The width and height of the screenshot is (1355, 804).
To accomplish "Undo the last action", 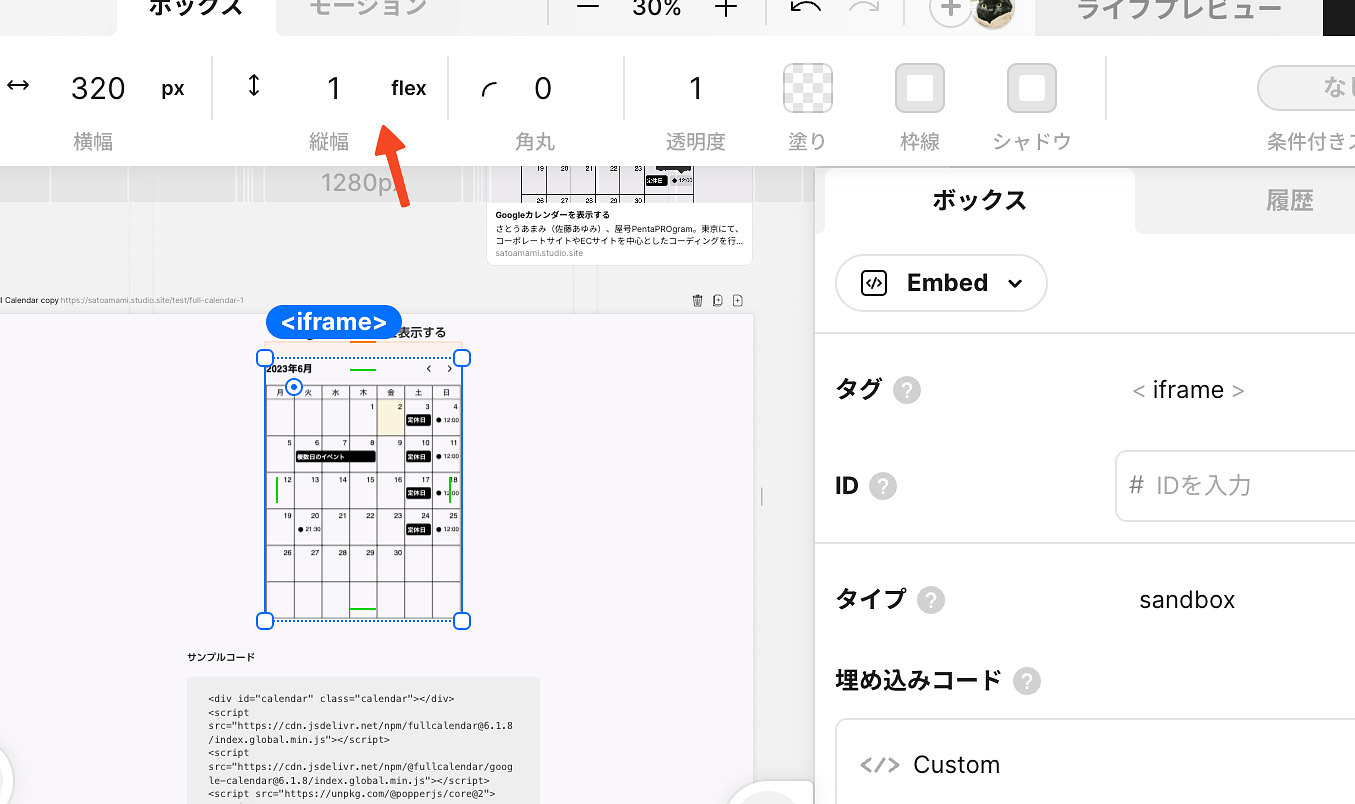I will point(805,8).
